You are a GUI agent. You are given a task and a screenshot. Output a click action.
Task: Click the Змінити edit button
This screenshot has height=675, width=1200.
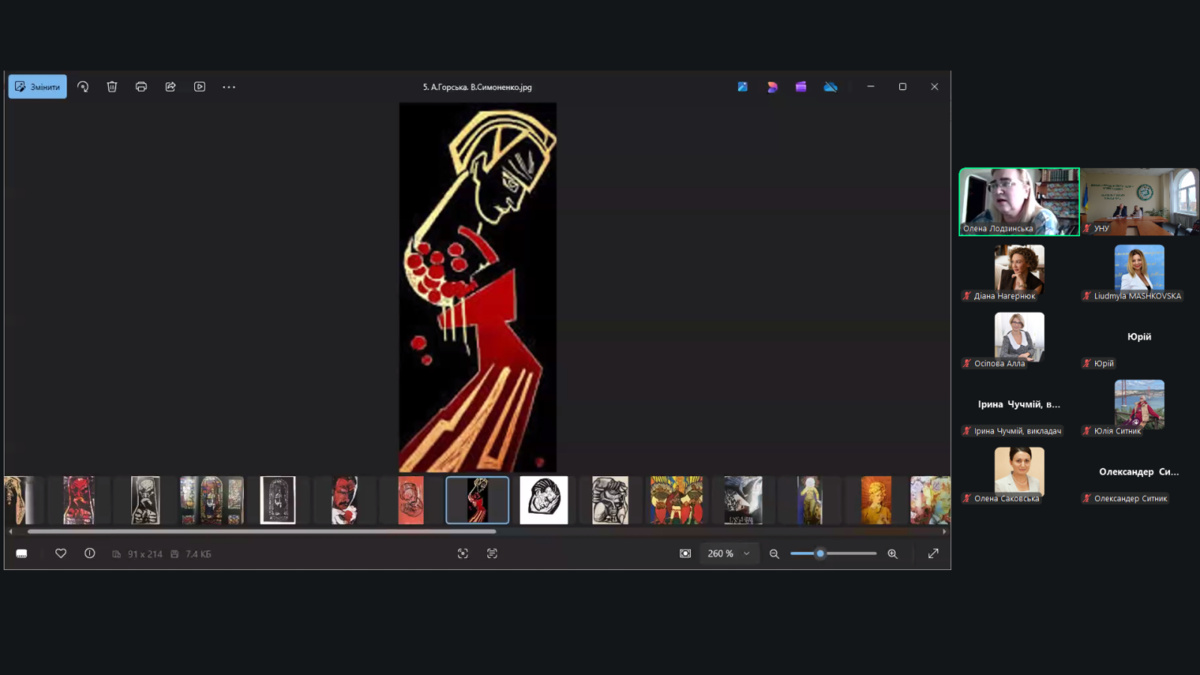click(x=38, y=87)
